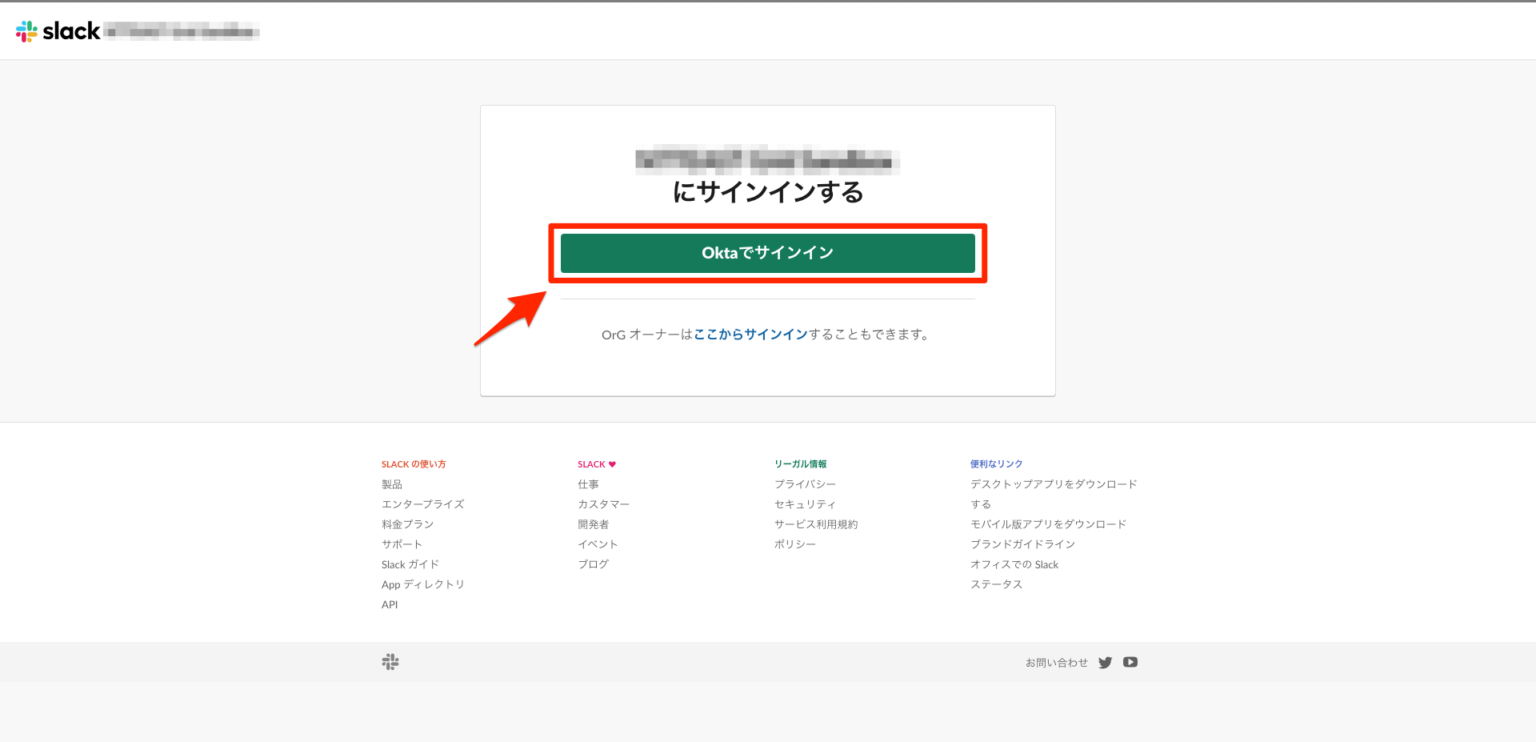Click the サポート footer link
The width and height of the screenshot is (1536, 742).
[x=404, y=544]
